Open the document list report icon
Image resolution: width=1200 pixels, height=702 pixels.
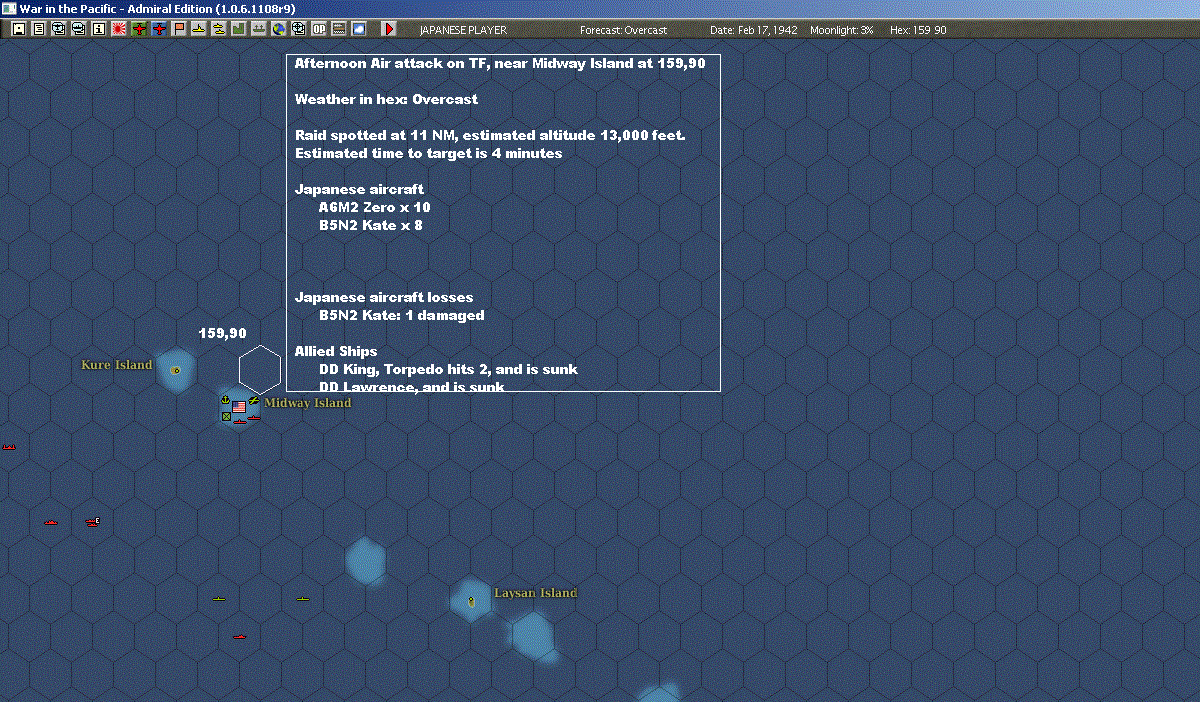click(x=39, y=29)
